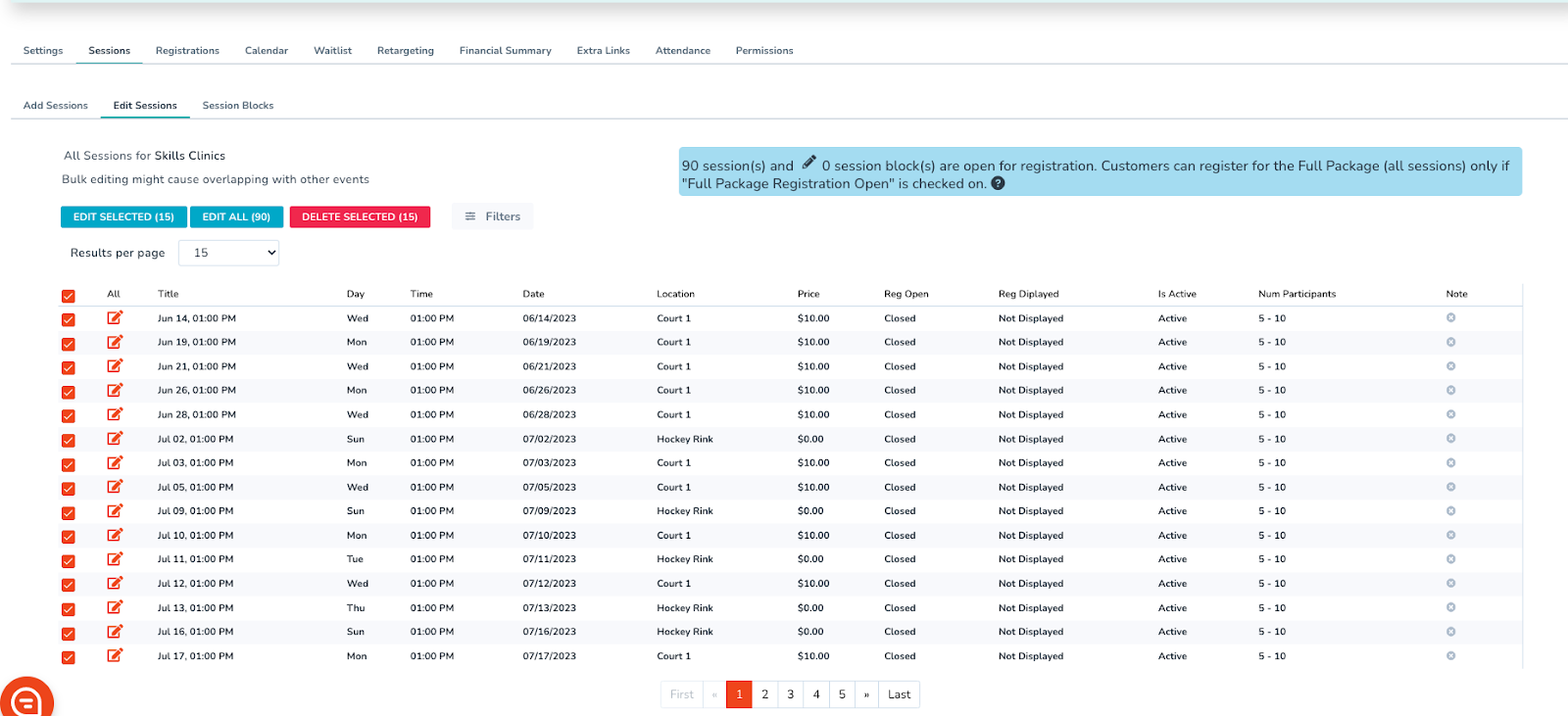Click note icon for Jun 14 session
The width and height of the screenshot is (1568, 716).
tap(1450, 317)
